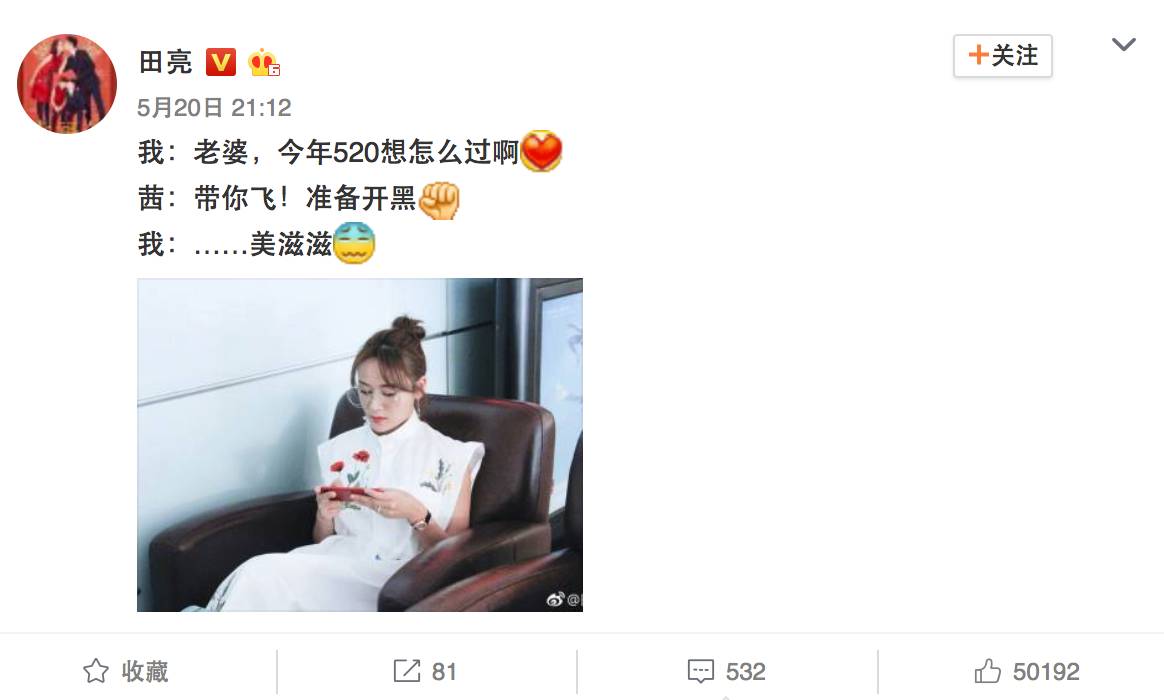Click the red heart emoji
Viewport: 1164px width, 700px height.
541,151
